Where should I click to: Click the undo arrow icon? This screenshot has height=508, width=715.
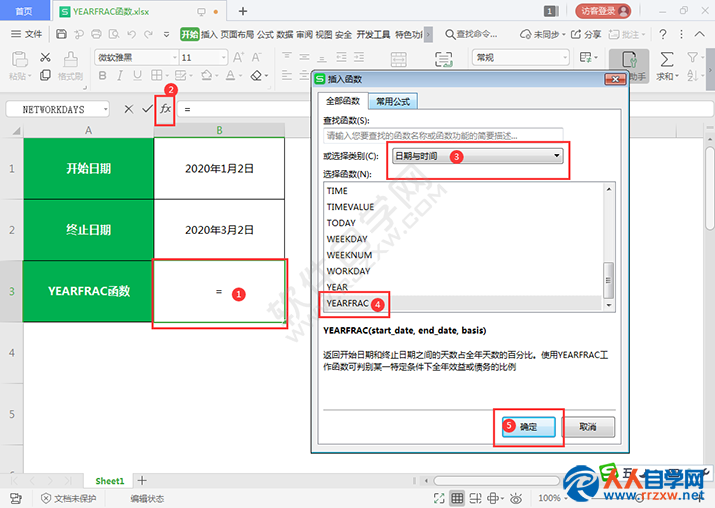(131, 34)
